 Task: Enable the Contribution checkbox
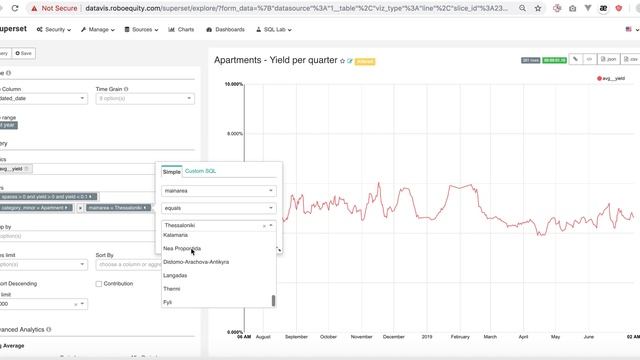(99, 284)
